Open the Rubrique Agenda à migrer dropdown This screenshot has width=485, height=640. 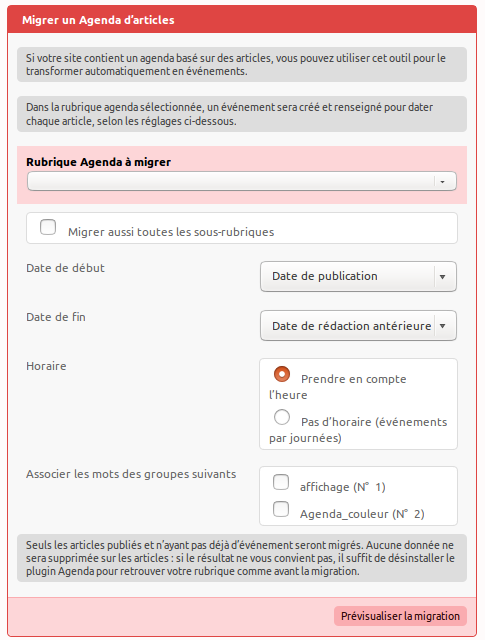point(242,181)
